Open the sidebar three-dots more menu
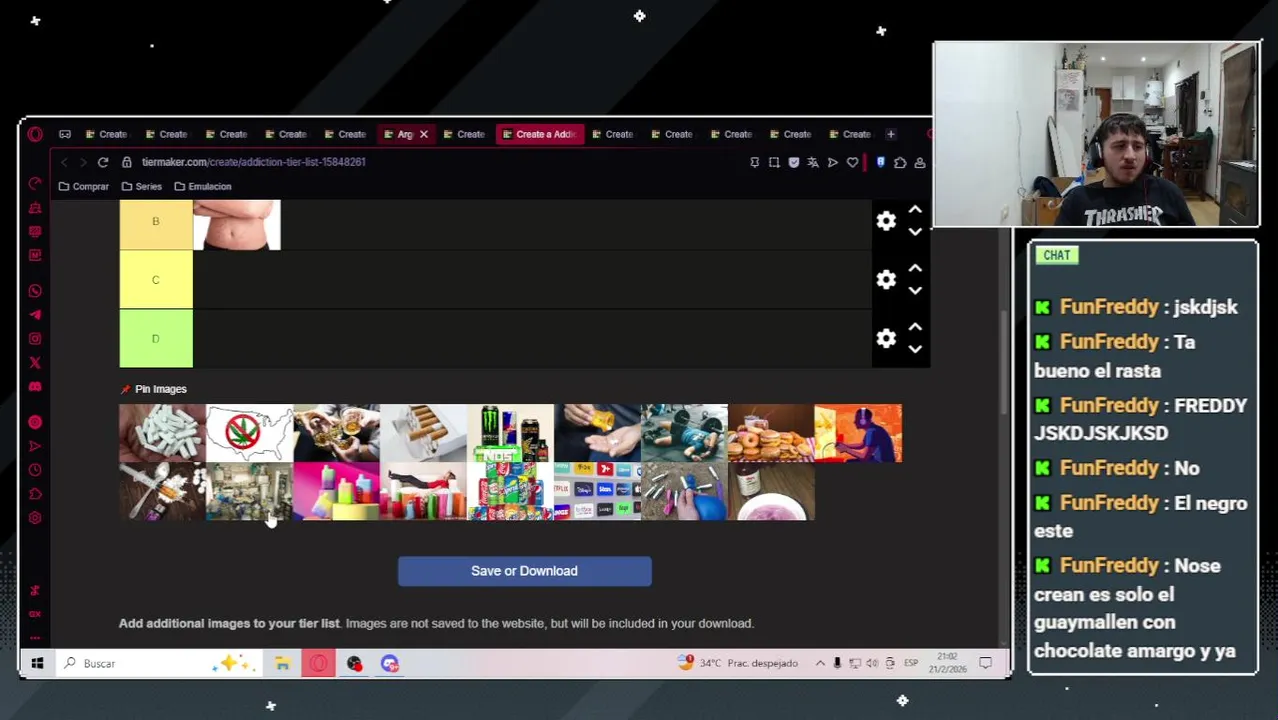 [x=35, y=637]
